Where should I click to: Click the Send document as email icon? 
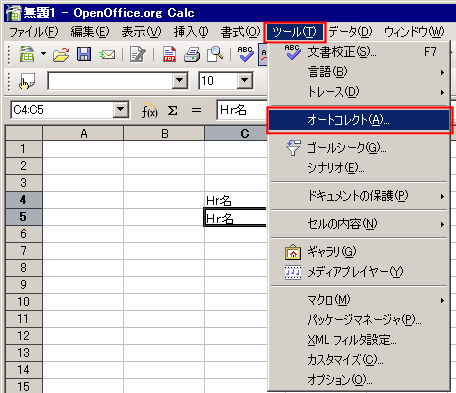tap(107, 54)
